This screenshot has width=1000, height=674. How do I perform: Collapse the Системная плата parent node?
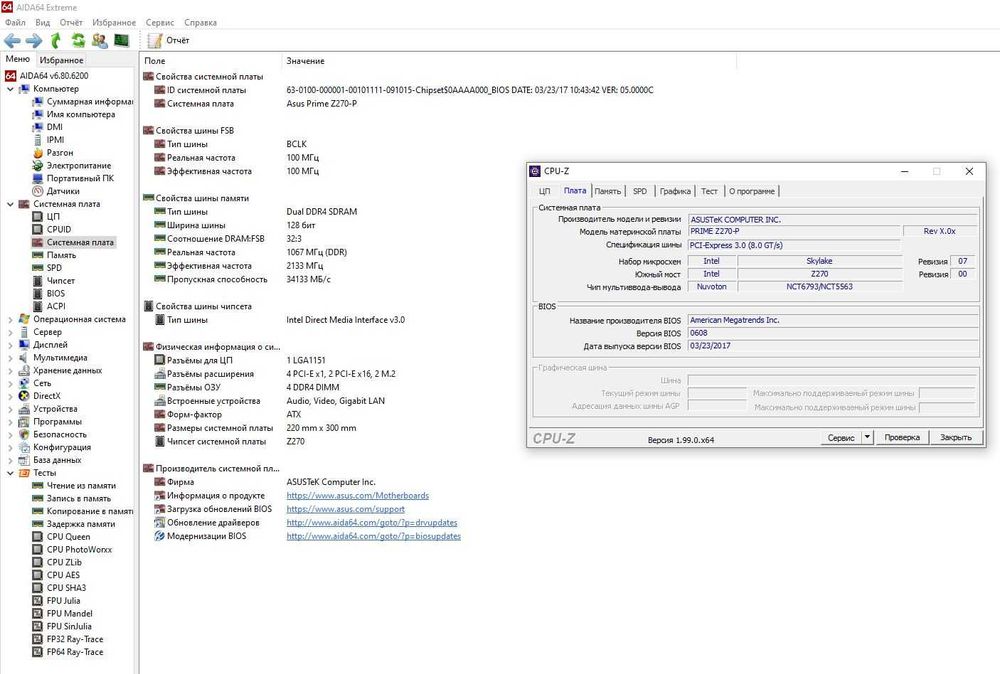tap(10, 204)
